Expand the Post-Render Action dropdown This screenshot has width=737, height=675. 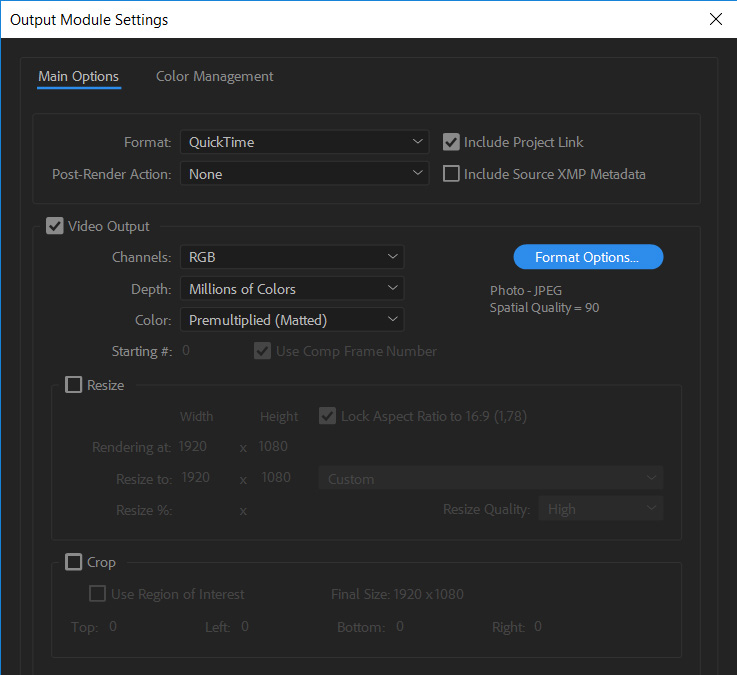[x=304, y=174]
